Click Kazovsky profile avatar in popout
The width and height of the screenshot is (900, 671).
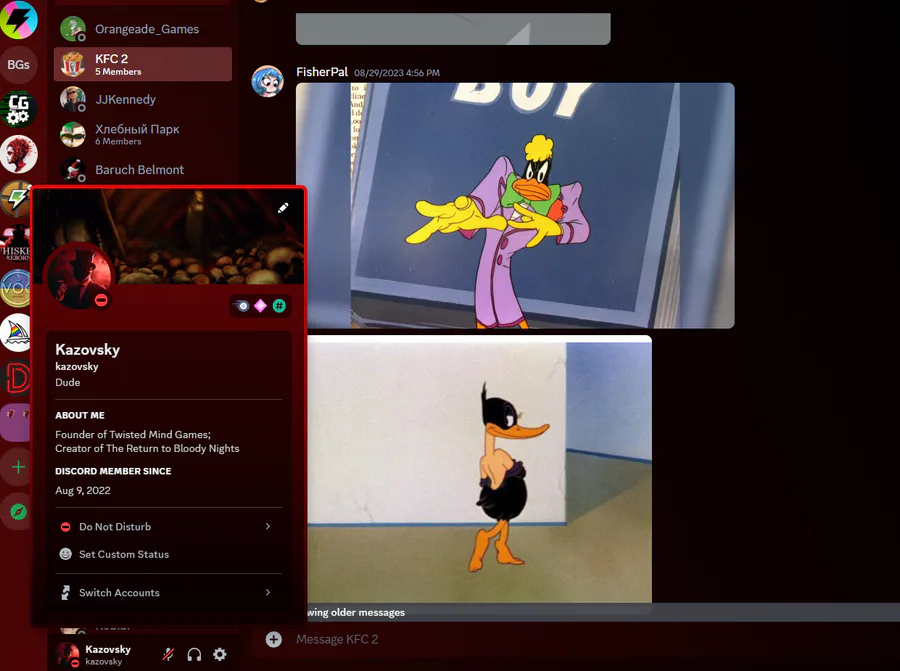[x=79, y=276]
